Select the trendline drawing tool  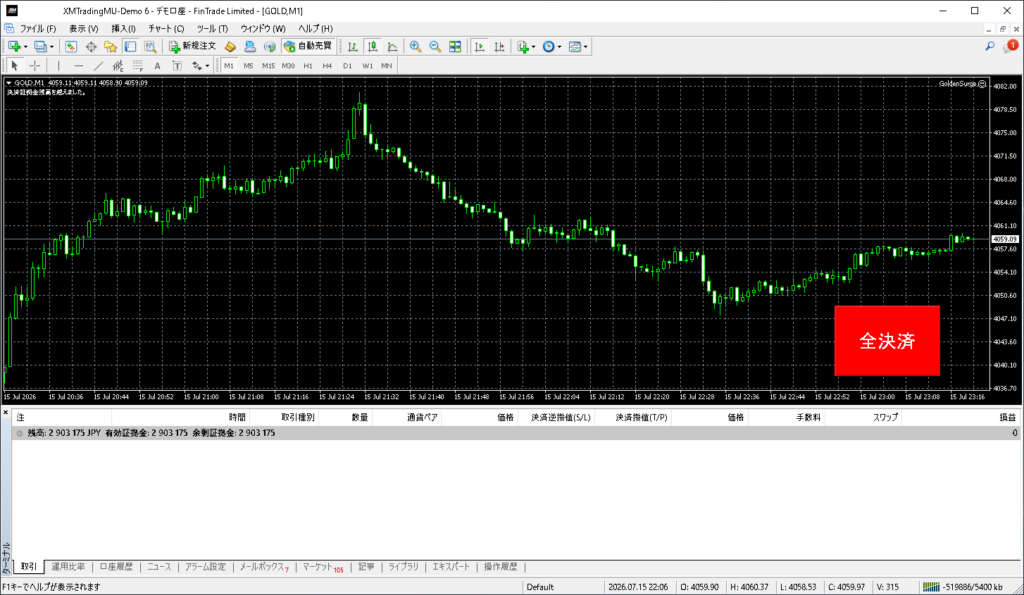[x=98, y=65]
